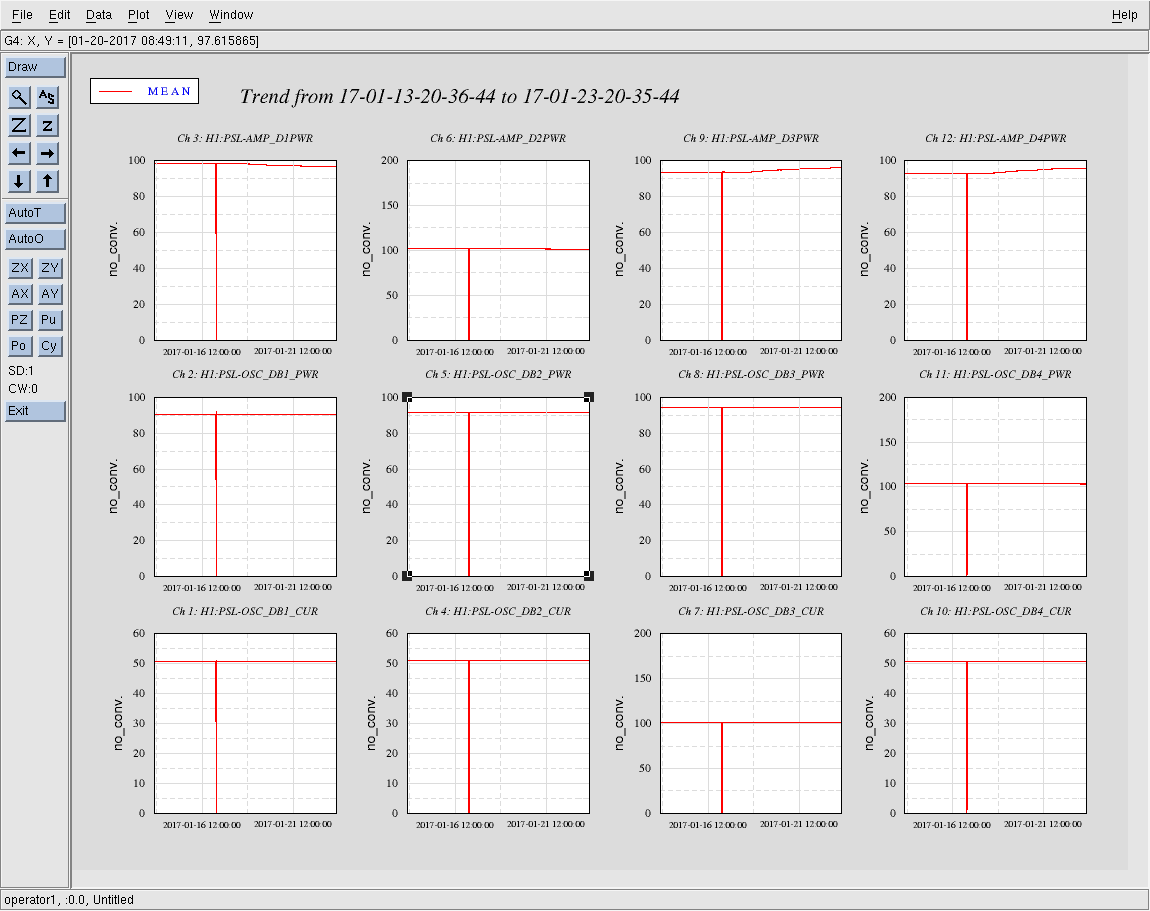
Task: Click the Ch 7: H1:PSL-OSC_DB3_CUR title
Action: point(751,612)
